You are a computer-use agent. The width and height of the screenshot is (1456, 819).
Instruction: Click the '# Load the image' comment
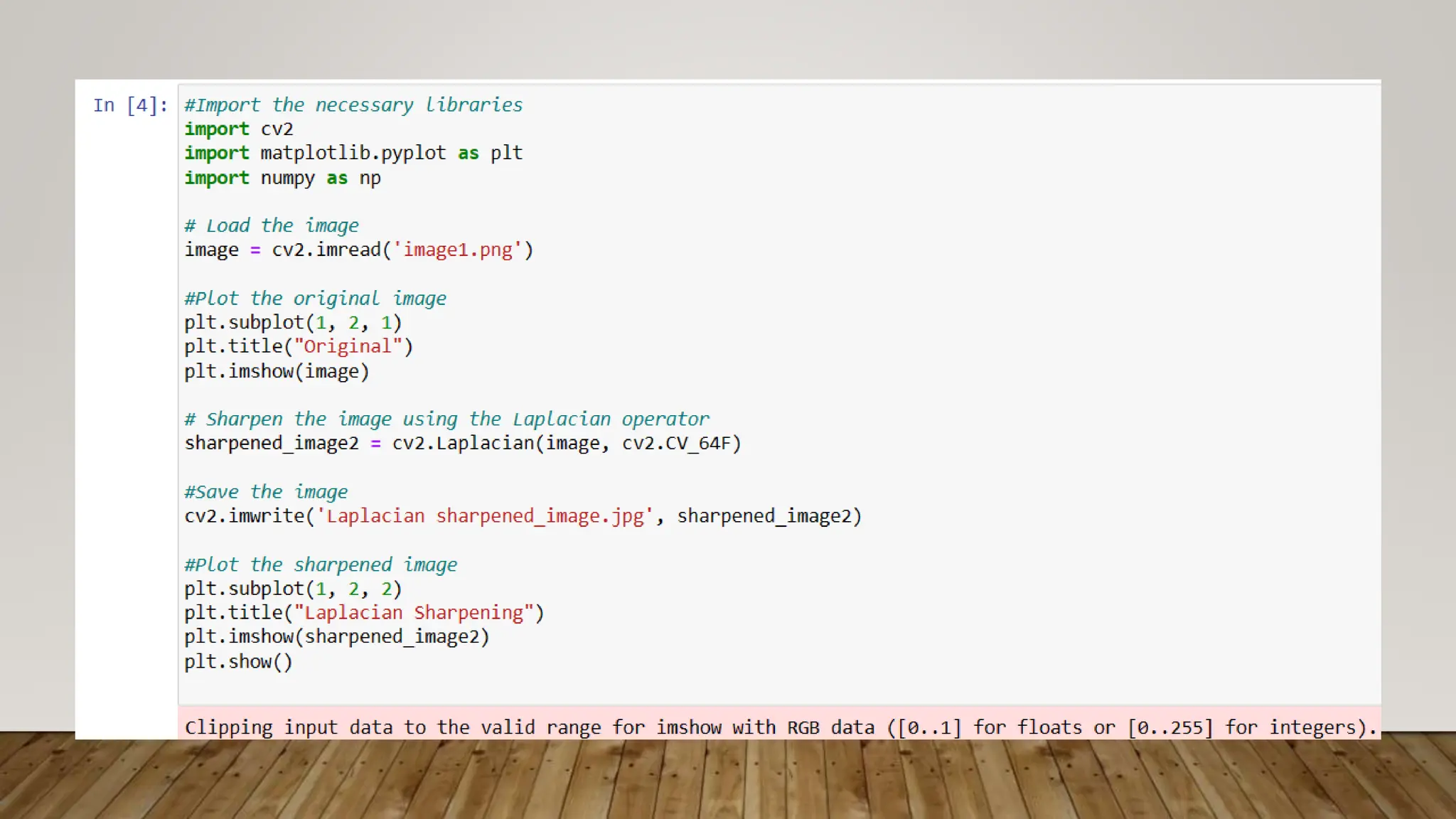[x=272, y=226]
